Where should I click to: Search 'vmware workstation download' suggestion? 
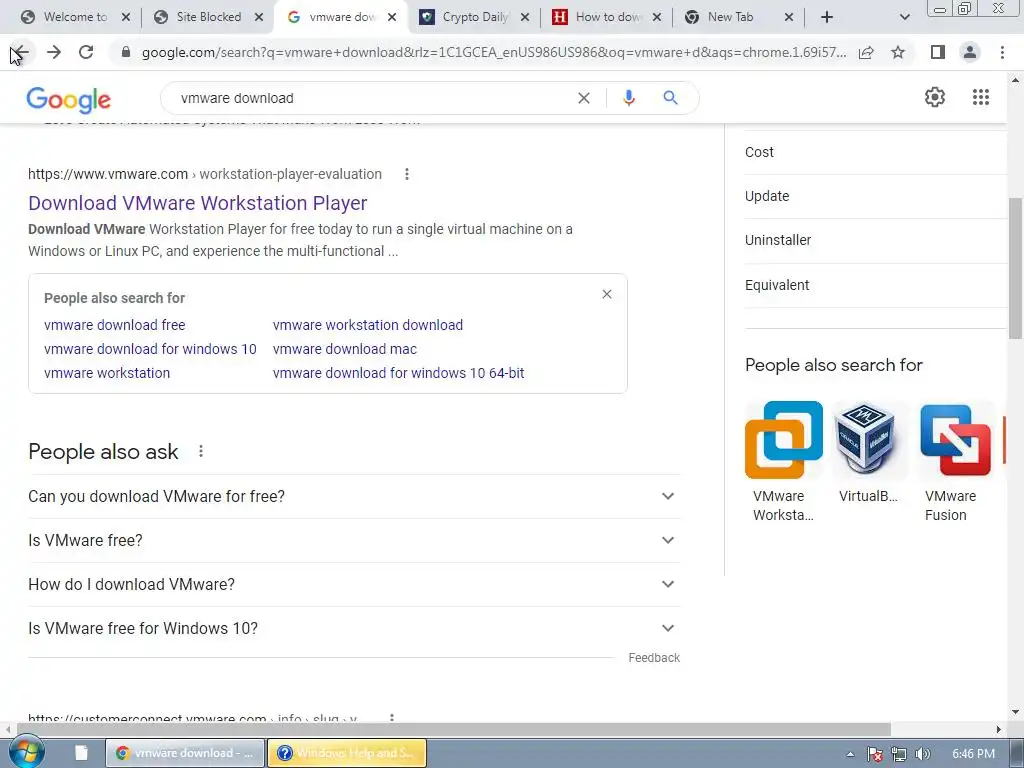coord(368,325)
